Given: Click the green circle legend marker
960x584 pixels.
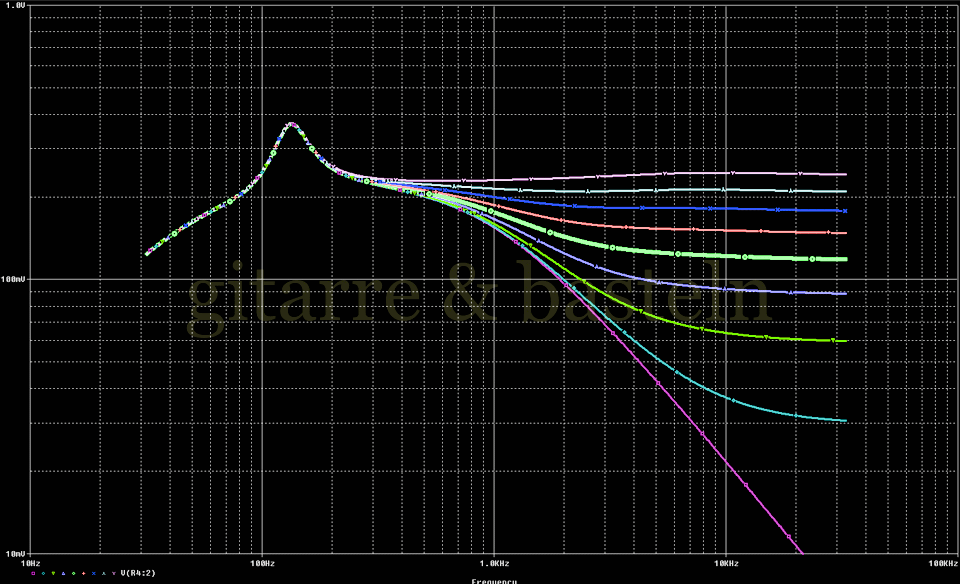Looking at the screenshot, I should click(x=73, y=573).
